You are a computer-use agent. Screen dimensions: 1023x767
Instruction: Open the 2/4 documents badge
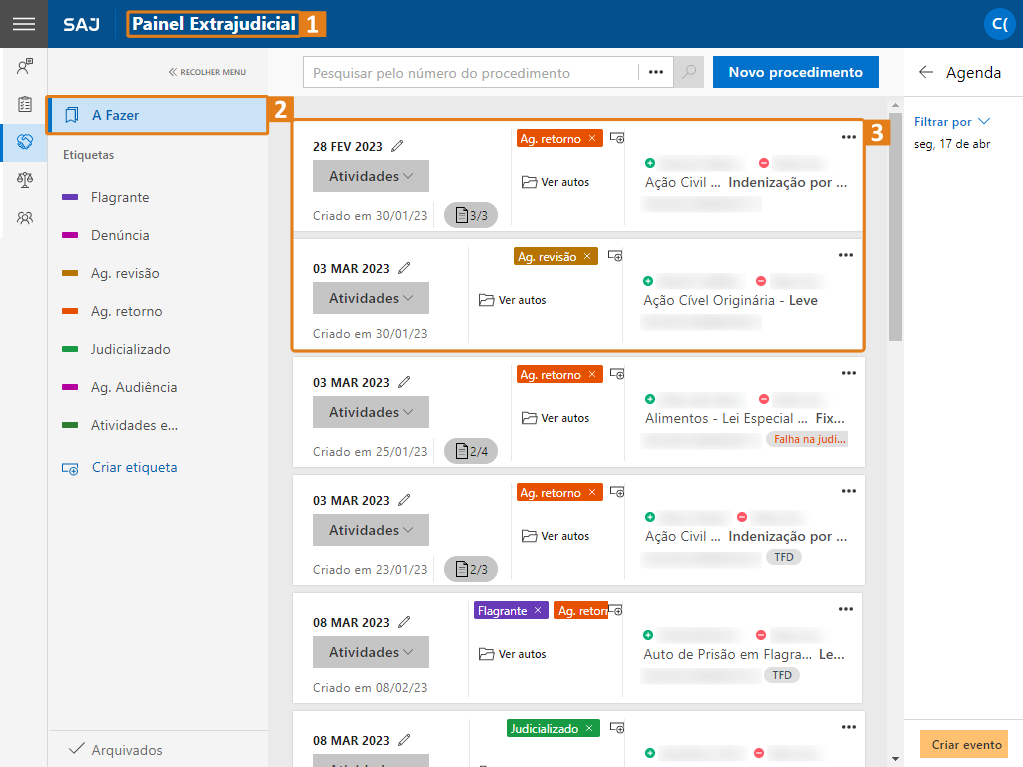(471, 451)
